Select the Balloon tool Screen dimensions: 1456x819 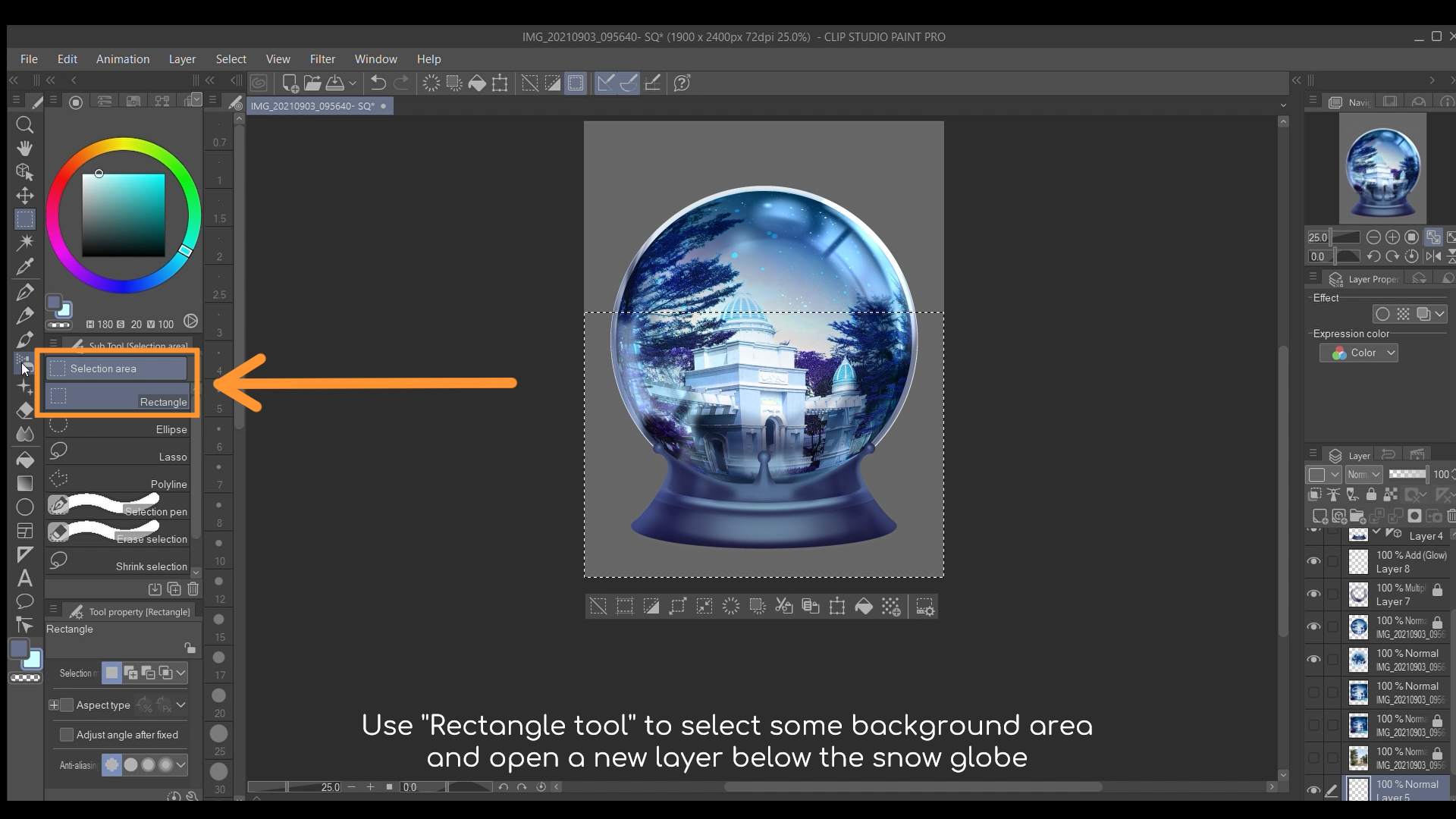point(24,602)
